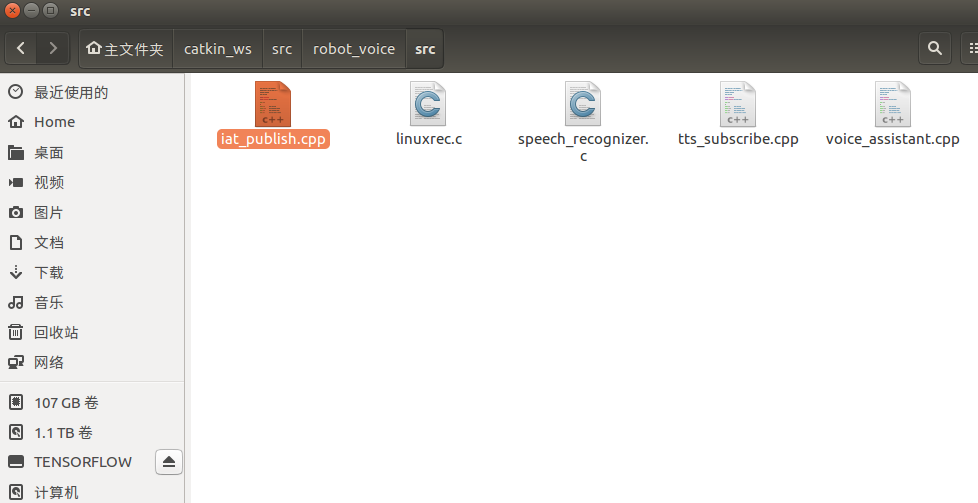978x503 pixels.
Task: Click the 主文件夹 home breadcrumb
Action: 125,49
